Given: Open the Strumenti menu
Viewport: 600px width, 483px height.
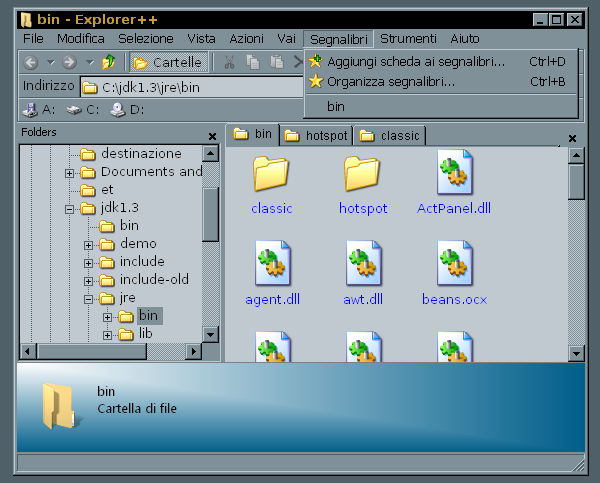Looking at the screenshot, I should tap(408, 39).
